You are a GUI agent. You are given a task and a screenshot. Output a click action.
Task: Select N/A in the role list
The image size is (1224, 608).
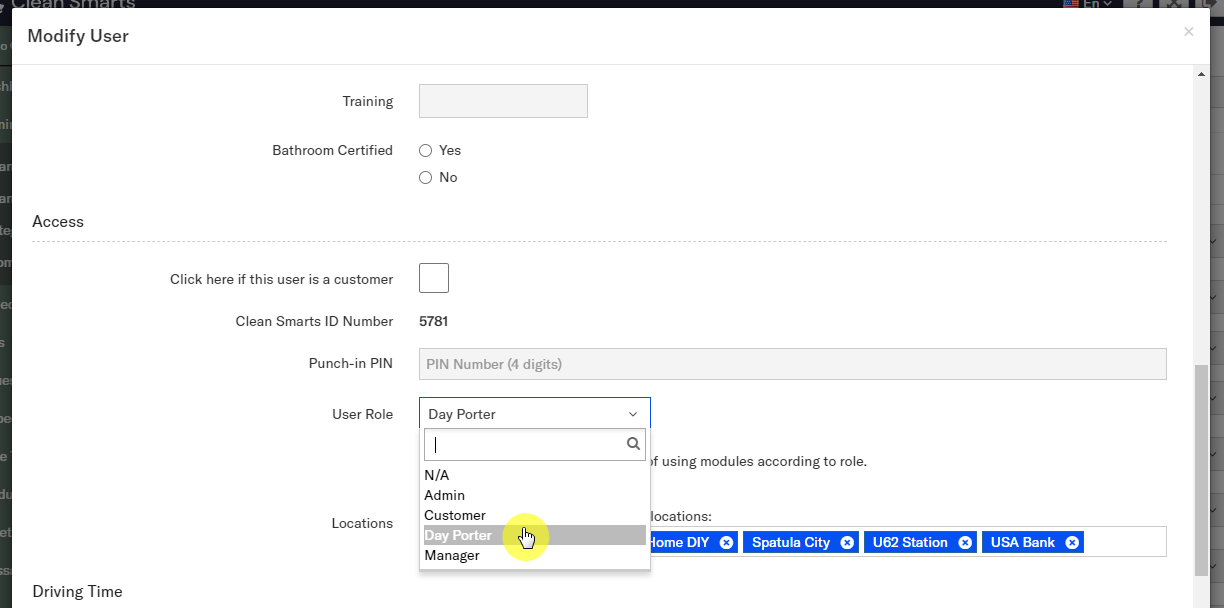pyautogui.click(x=437, y=475)
